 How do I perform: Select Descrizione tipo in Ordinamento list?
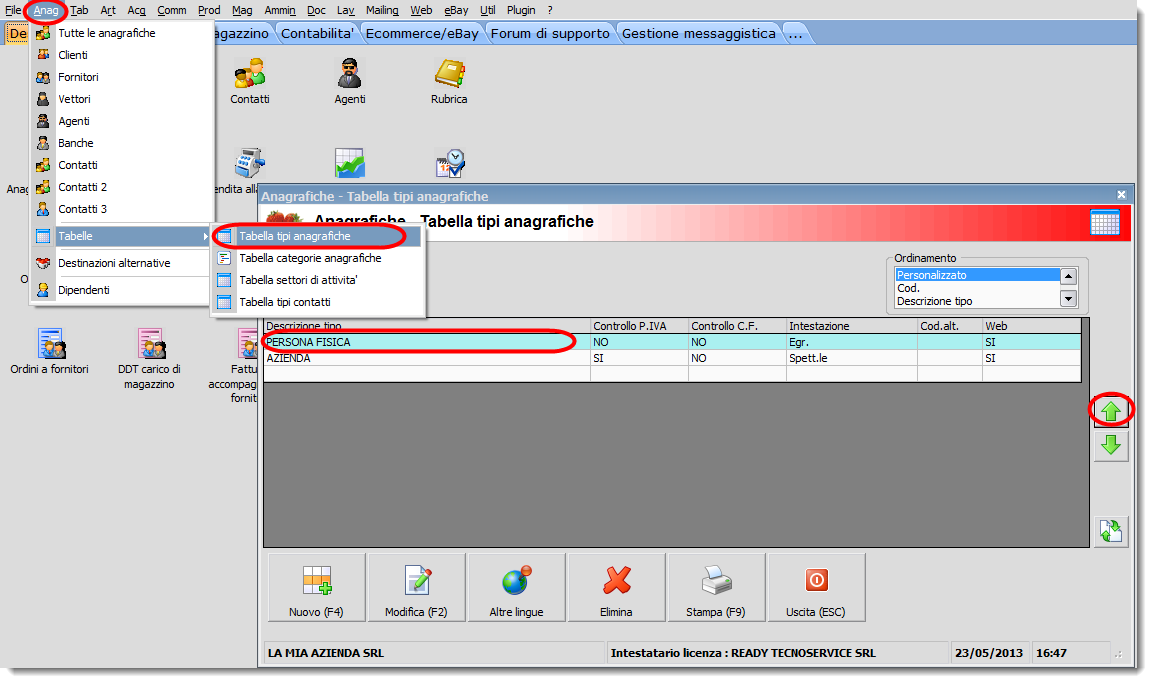[976, 301]
